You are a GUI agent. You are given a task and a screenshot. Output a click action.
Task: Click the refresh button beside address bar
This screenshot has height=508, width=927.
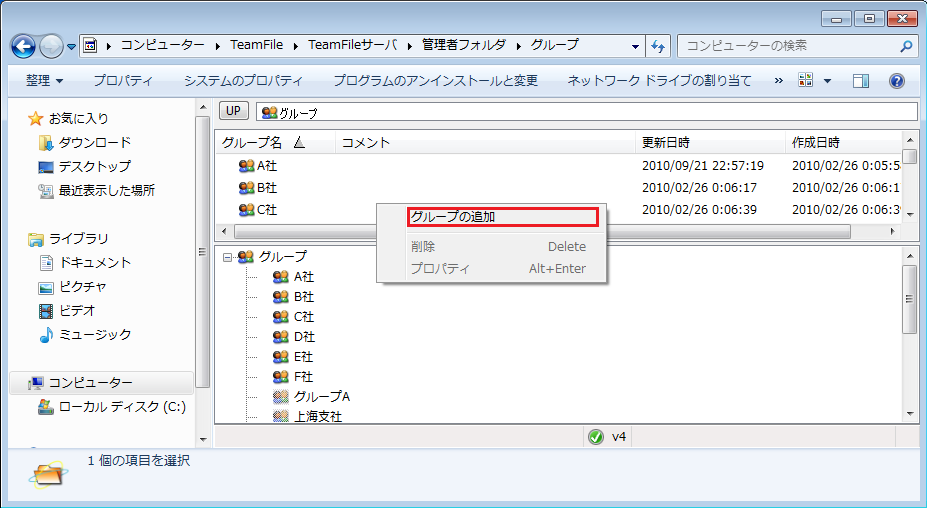point(658,46)
